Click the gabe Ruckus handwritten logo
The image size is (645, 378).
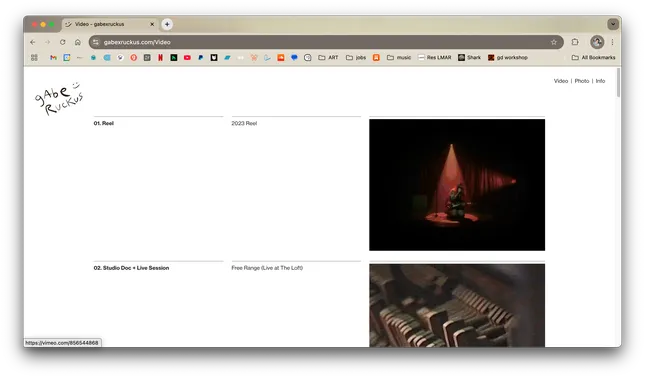[59, 98]
